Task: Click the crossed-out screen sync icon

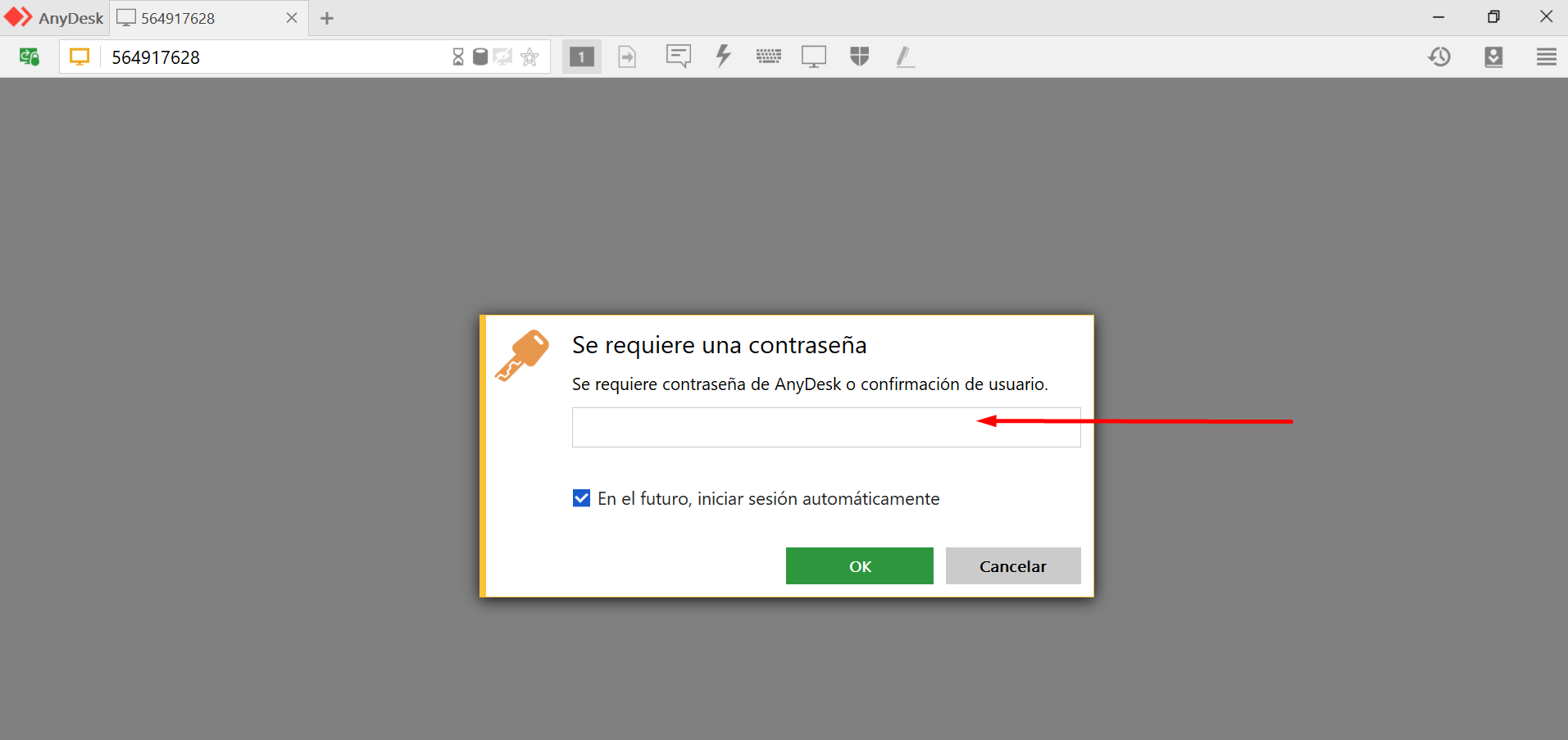Action: [503, 57]
